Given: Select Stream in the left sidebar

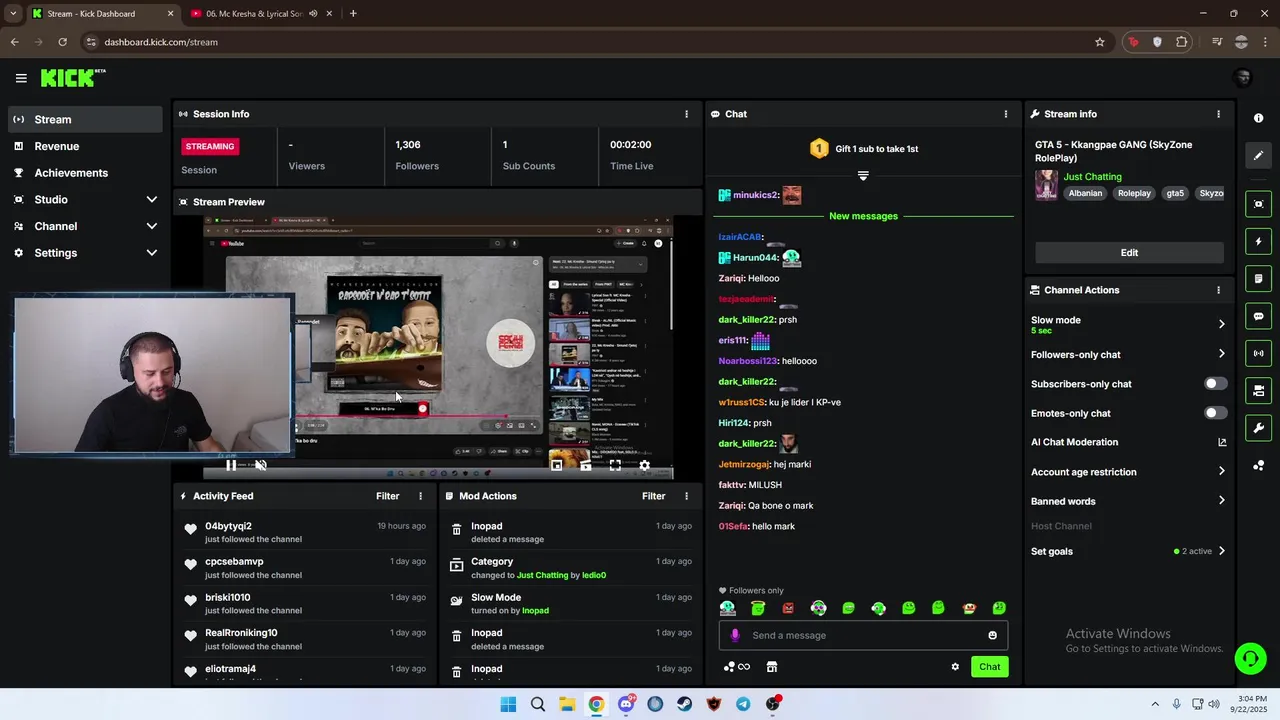Looking at the screenshot, I should click(x=85, y=119).
